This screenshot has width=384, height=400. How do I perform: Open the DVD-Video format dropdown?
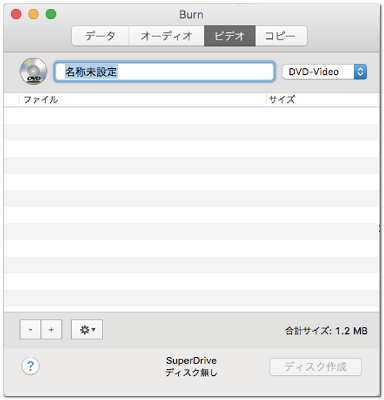pos(324,72)
